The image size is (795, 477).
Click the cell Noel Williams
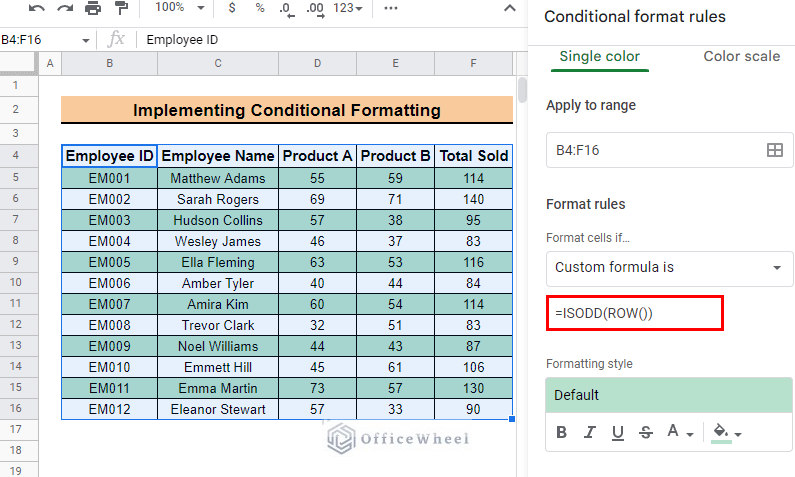tap(218, 346)
